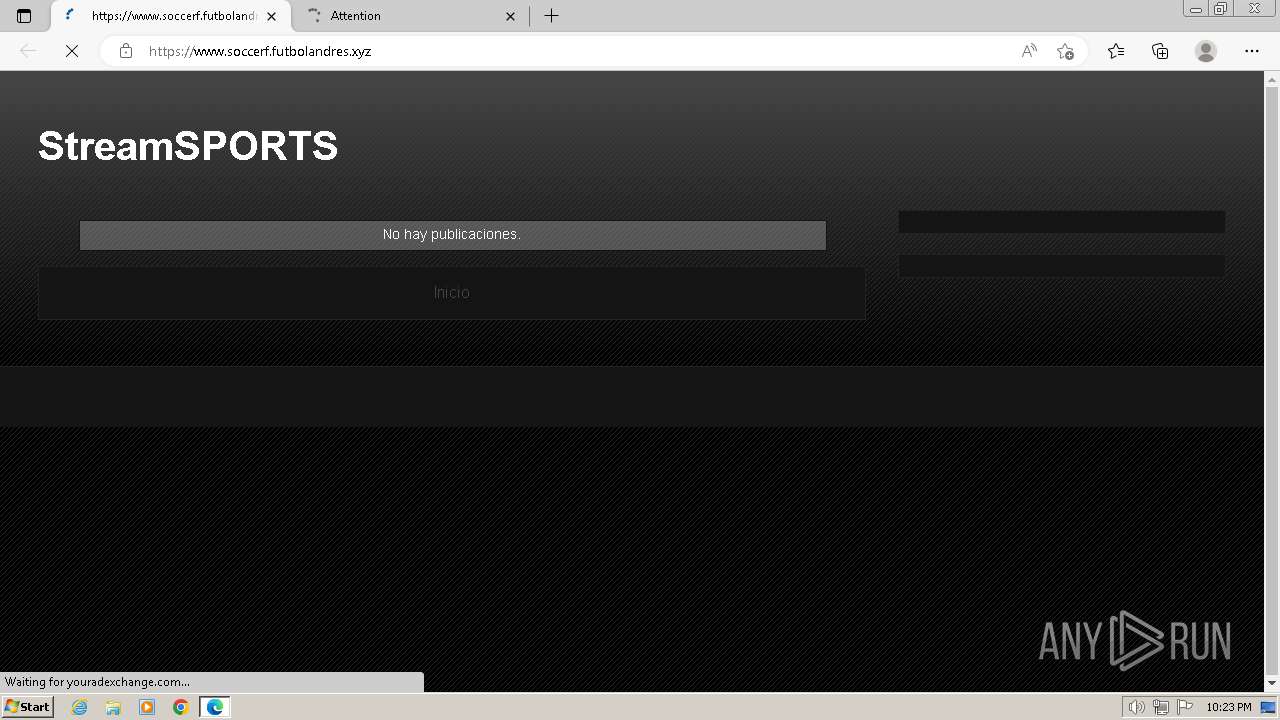Screen dimensions: 1280x720
Task: Minimize the Edge browser window
Action: pyautogui.click(x=1196, y=9)
